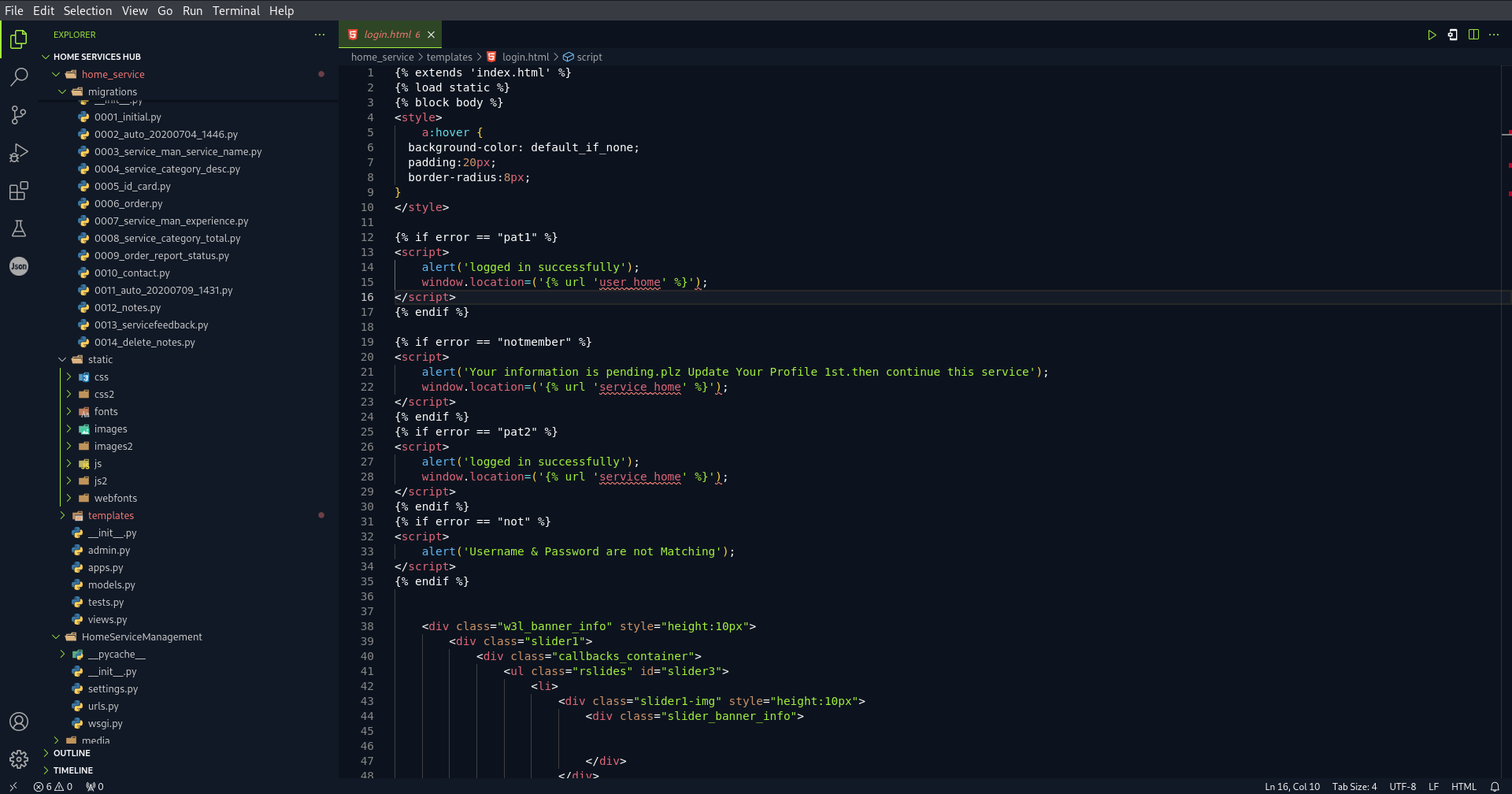Close the login.html tab

tap(431, 35)
